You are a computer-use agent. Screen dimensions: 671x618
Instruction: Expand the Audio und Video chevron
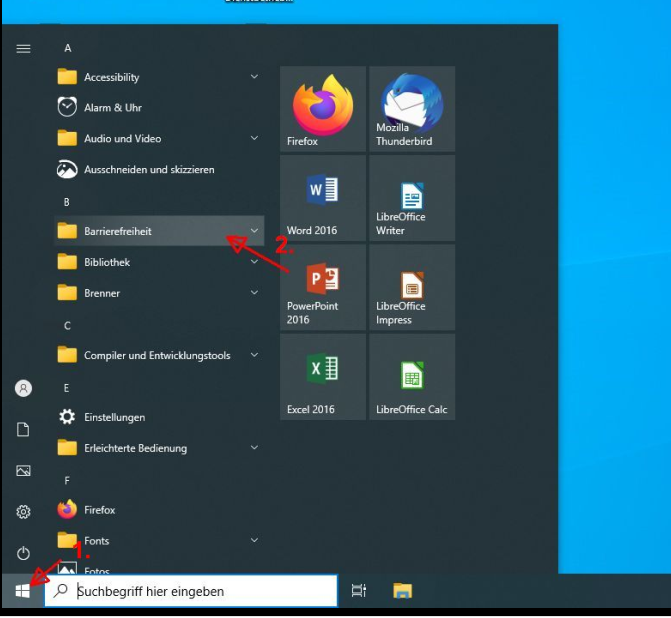[254, 138]
